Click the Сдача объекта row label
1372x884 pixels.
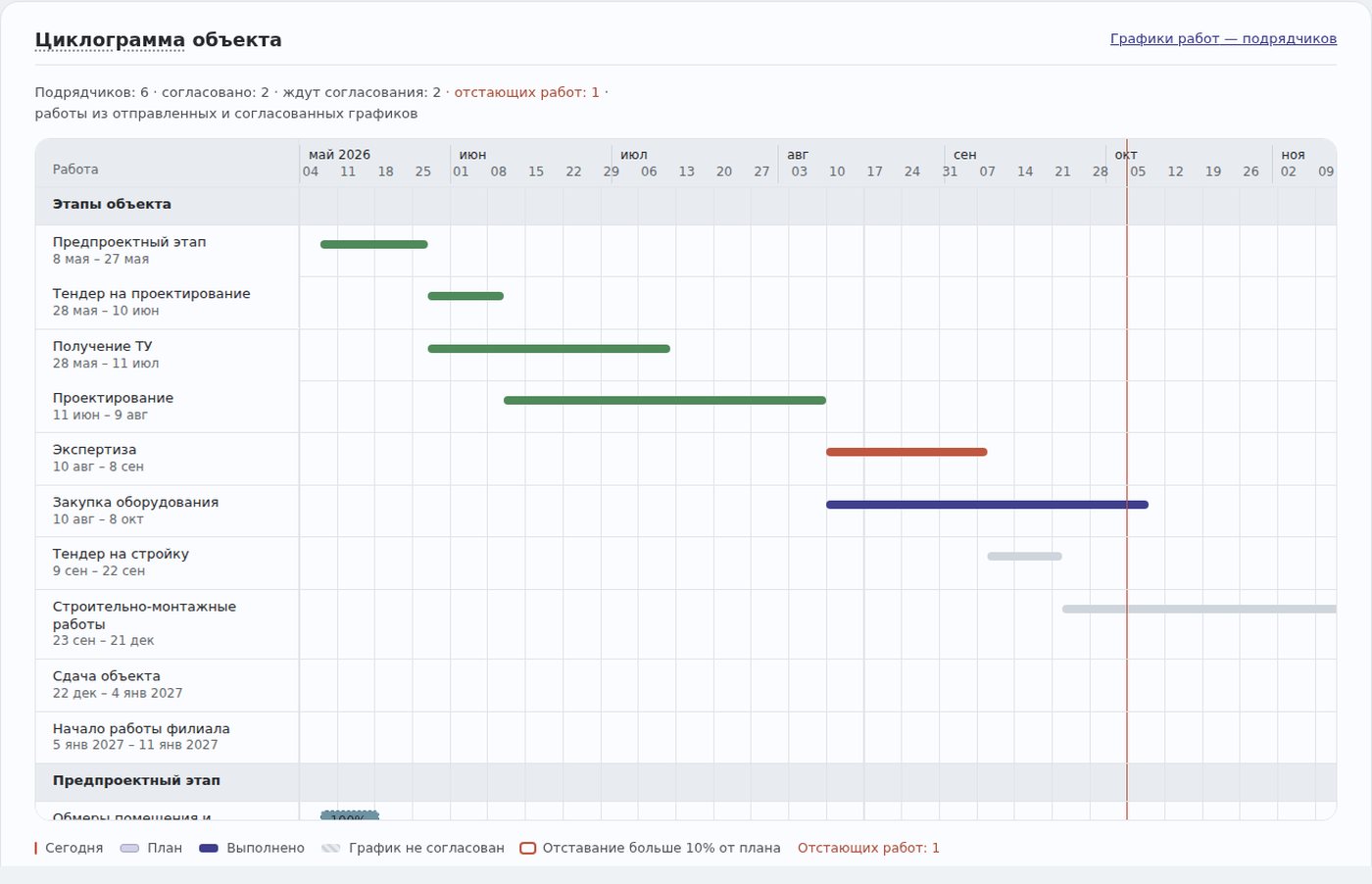click(106, 676)
